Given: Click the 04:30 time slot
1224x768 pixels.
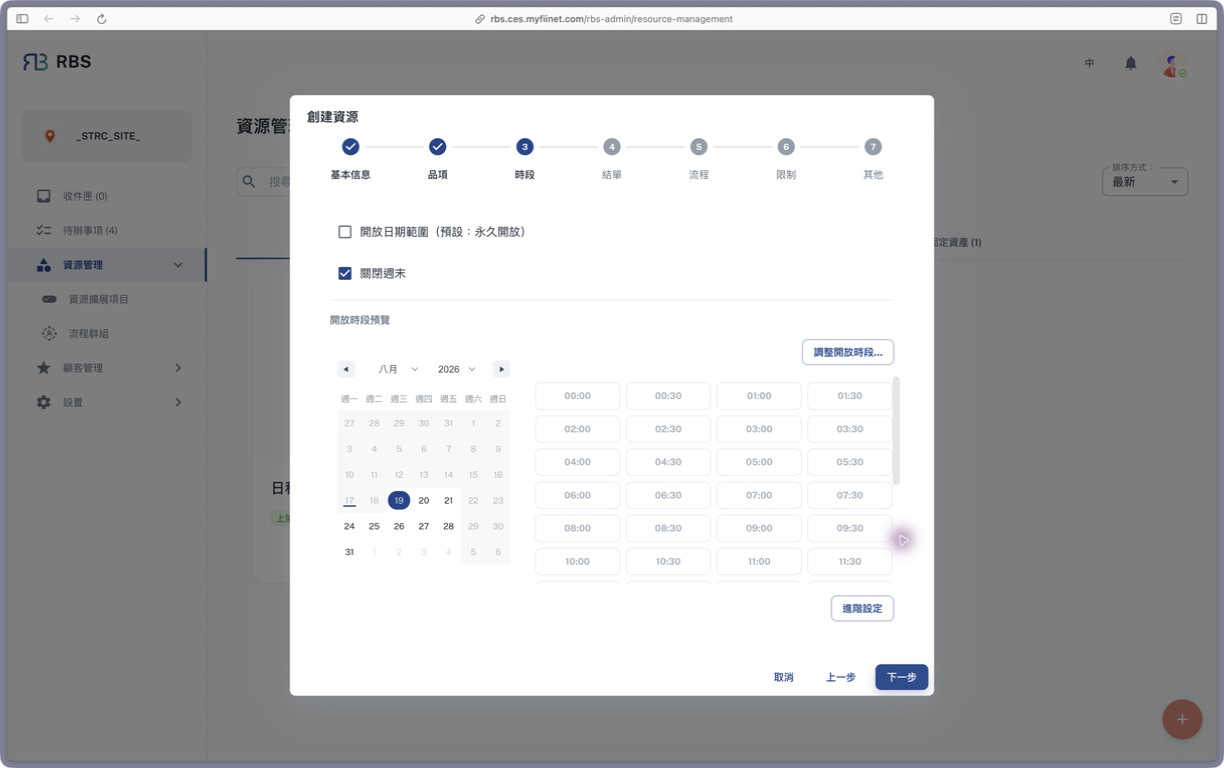Looking at the screenshot, I should tap(668, 462).
